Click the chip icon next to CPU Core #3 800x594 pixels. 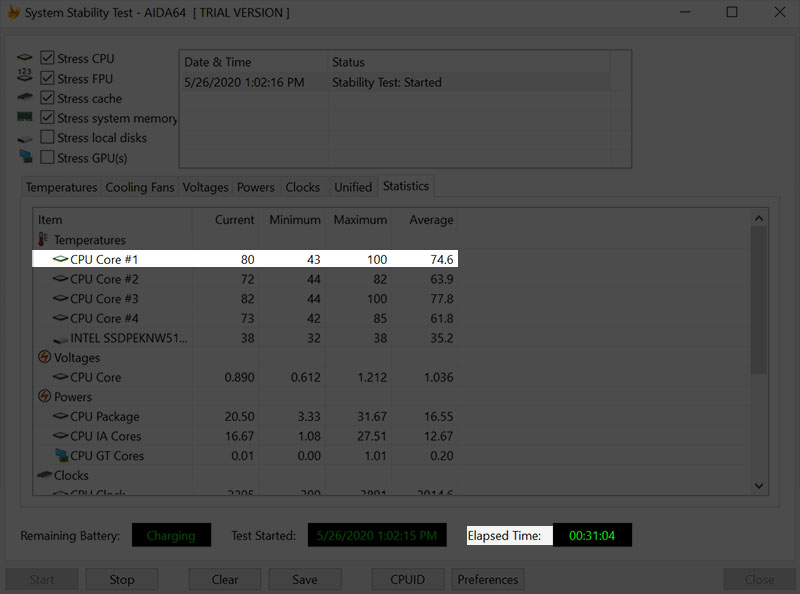(60, 298)
